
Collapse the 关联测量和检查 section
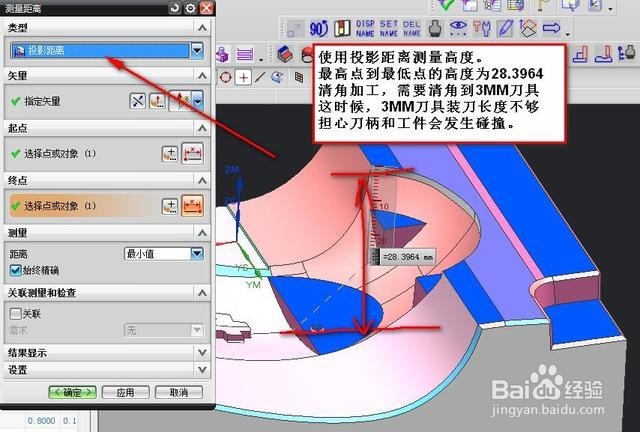point(202,293)
